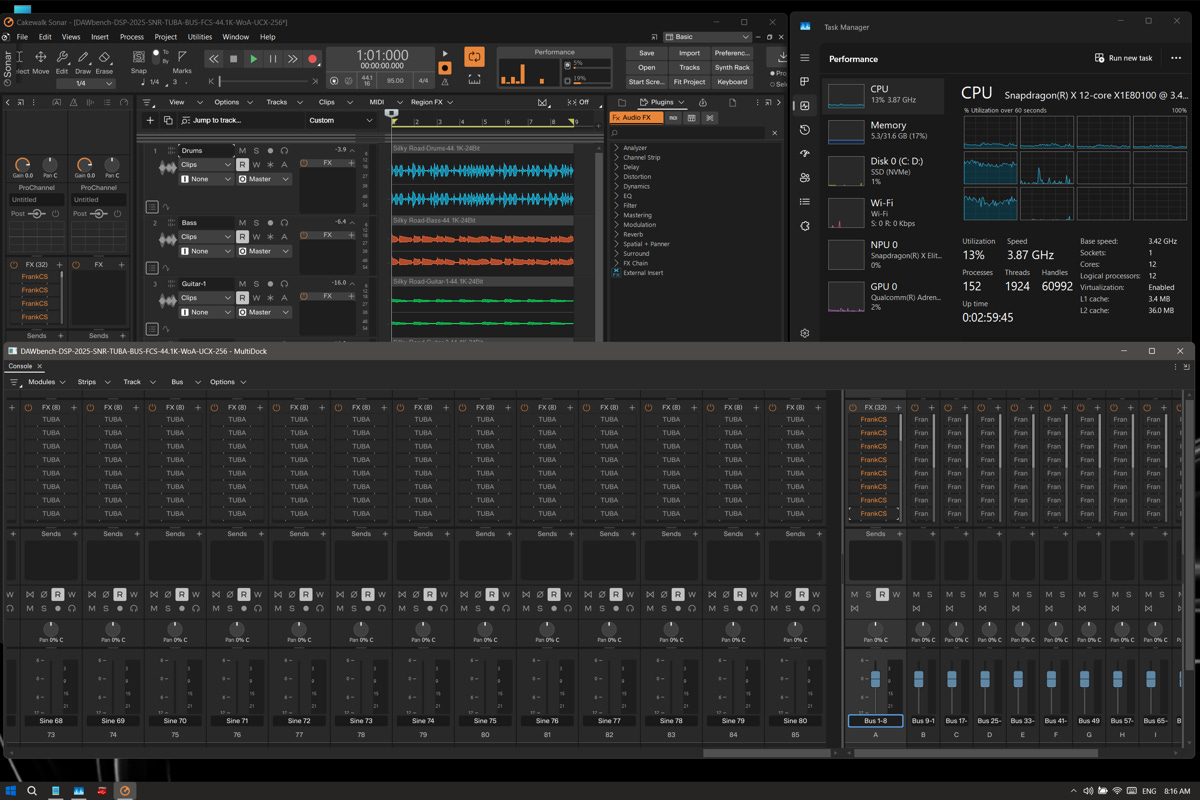Mute the Drums track
Screen dimensions: 1200x800
click(x=243, y=151)
